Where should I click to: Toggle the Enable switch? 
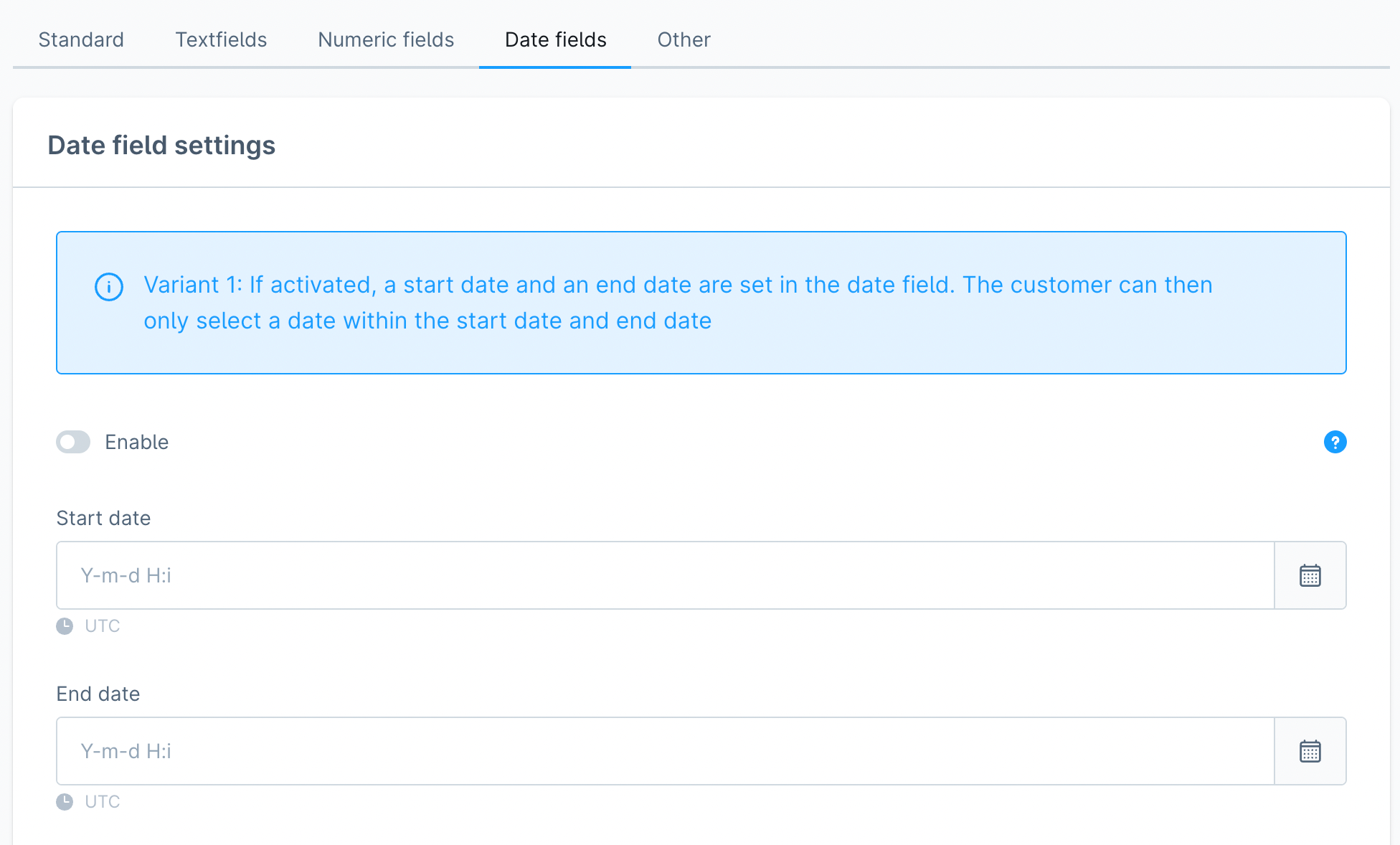pos(73,442)
